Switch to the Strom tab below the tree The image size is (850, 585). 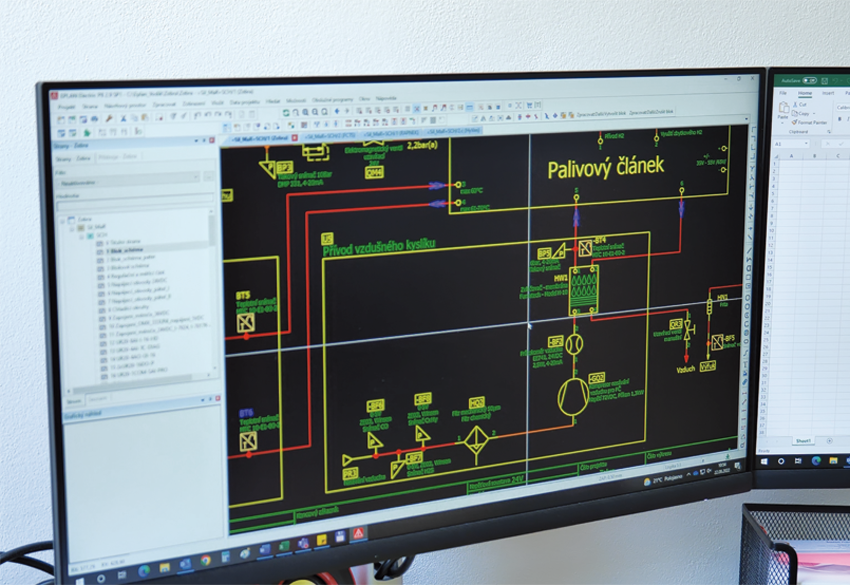tap(74, 401)
